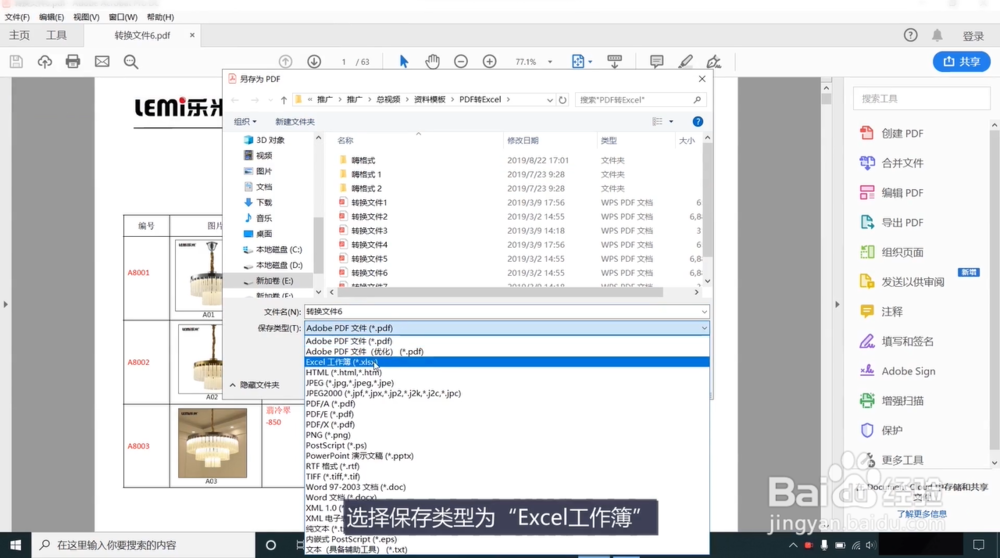Select the highlighter pen tool
This screenshot has height=558, width=1000.
[685, 61]
